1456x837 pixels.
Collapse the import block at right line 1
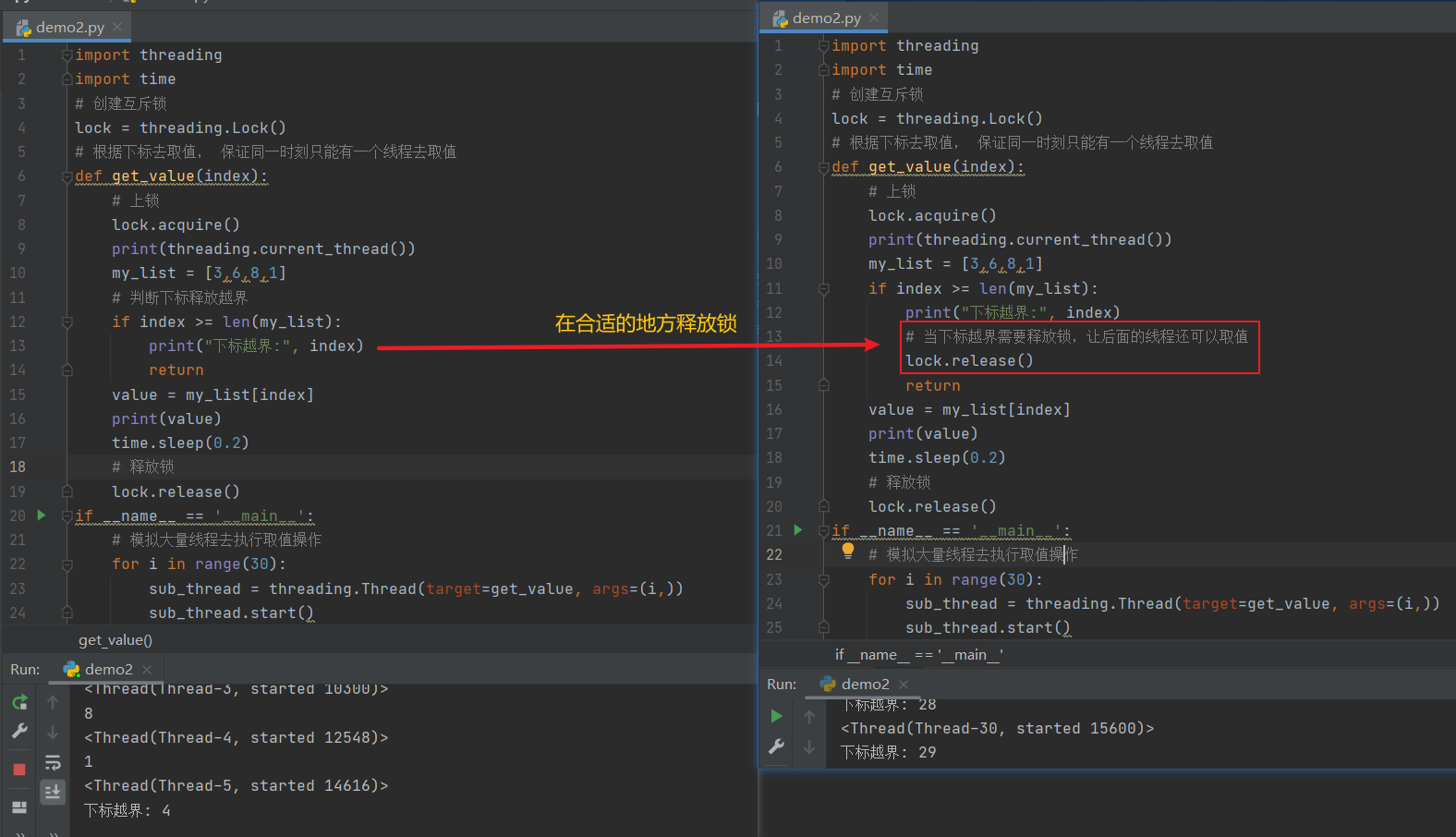(x=823, y=46)
